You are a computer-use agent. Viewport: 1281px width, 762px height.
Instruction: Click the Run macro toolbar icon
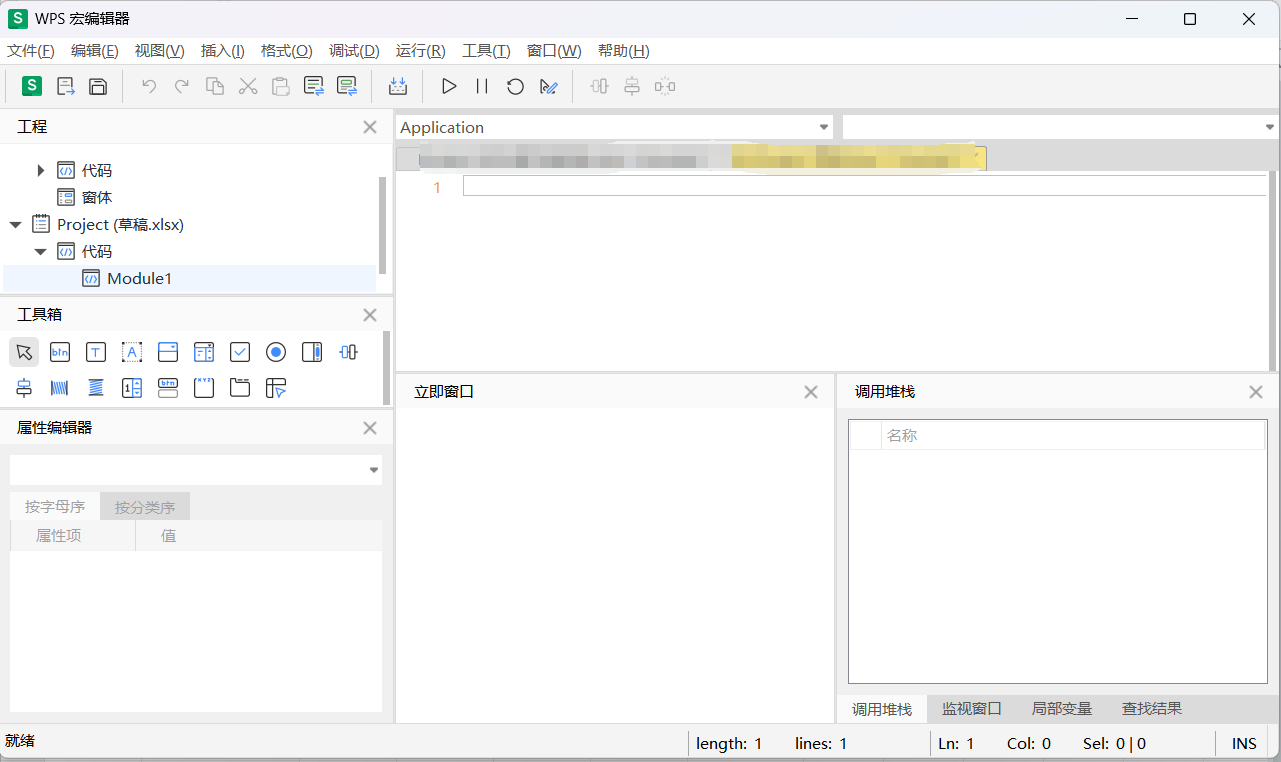coord(449,86)
